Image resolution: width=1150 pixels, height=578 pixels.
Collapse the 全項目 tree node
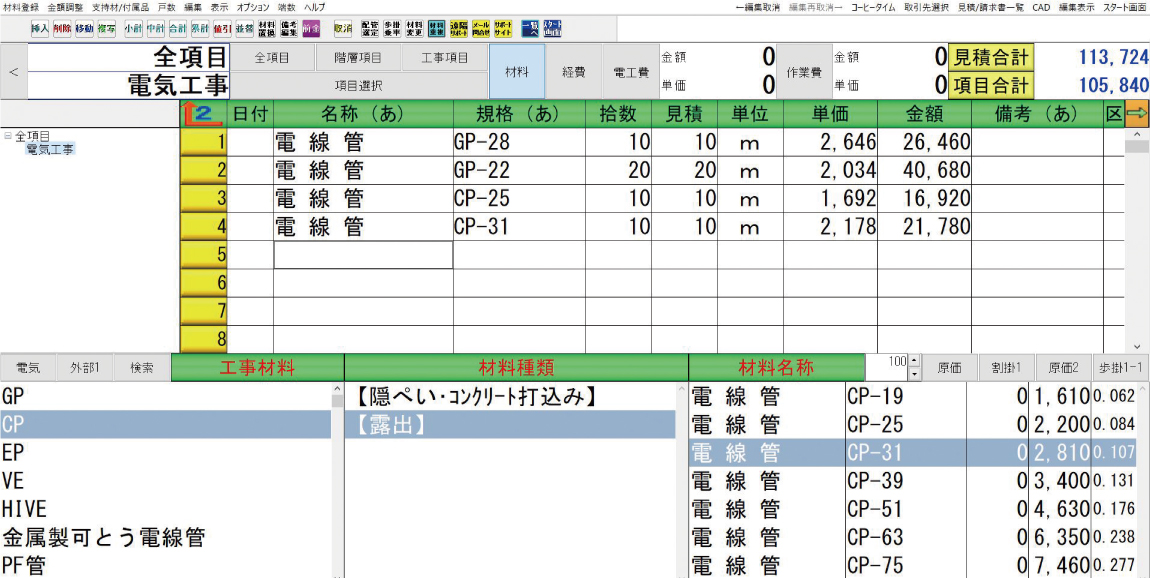click(x=7, y=136)
